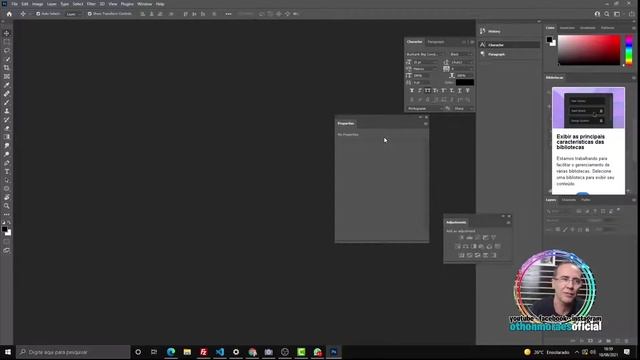Add an Invert adjustment
The width and height of the screenshot is (640, 360).
click(x=462, y=255)
